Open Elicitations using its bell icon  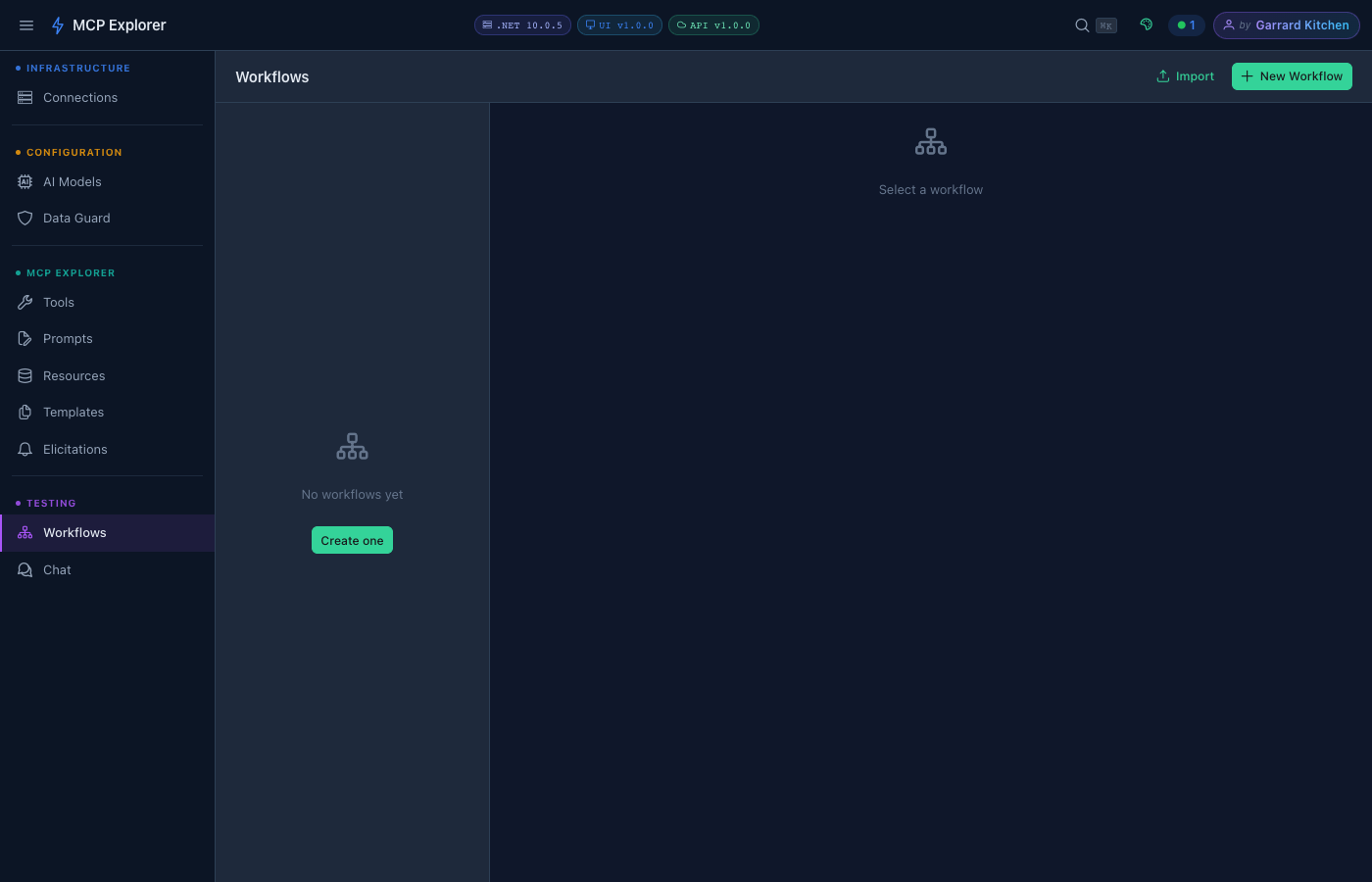[25, 449]
